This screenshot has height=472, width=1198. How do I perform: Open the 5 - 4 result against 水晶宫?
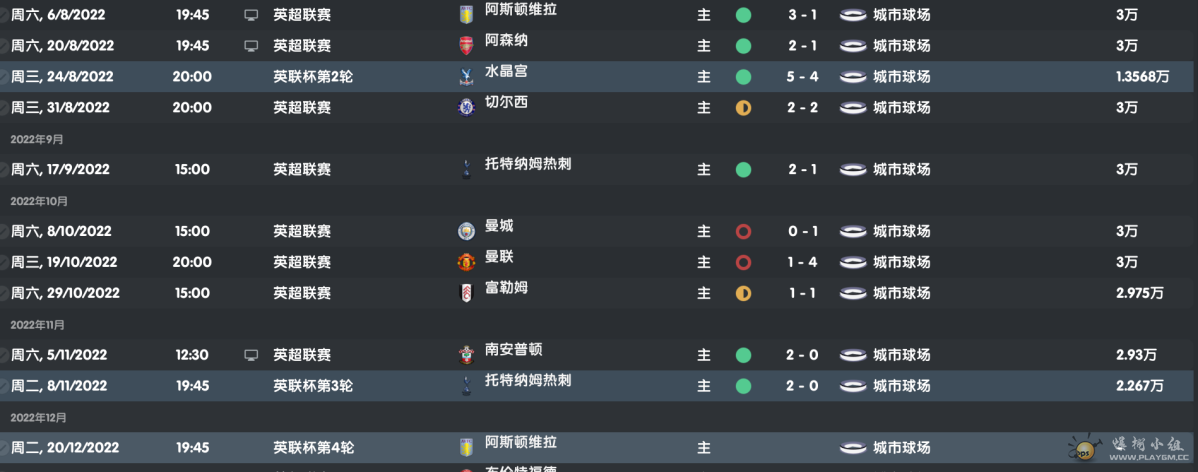803,76
